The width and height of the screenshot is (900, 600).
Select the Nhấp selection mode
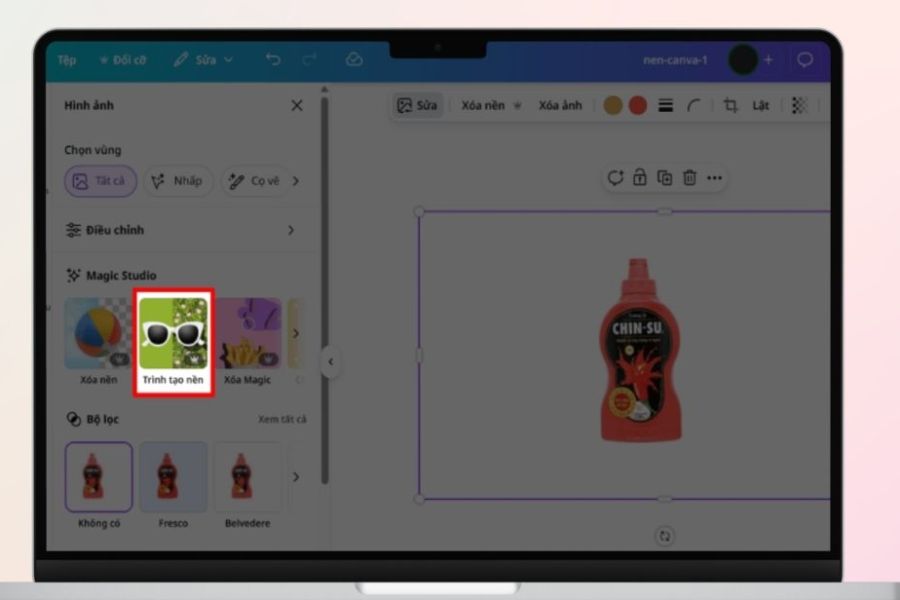click(x=178, y=181)
